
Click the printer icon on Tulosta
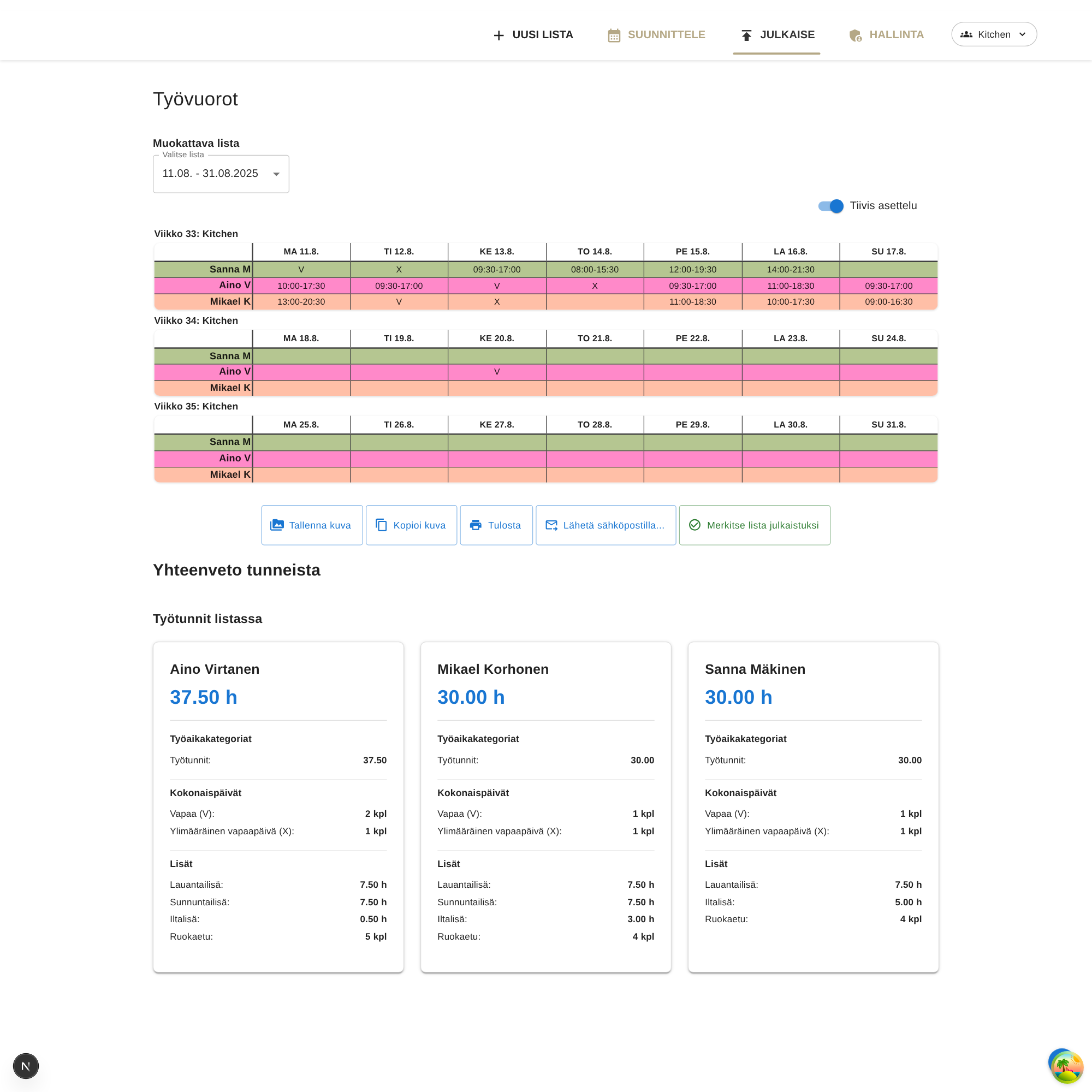pyautogui.click(x=476, y=525)
